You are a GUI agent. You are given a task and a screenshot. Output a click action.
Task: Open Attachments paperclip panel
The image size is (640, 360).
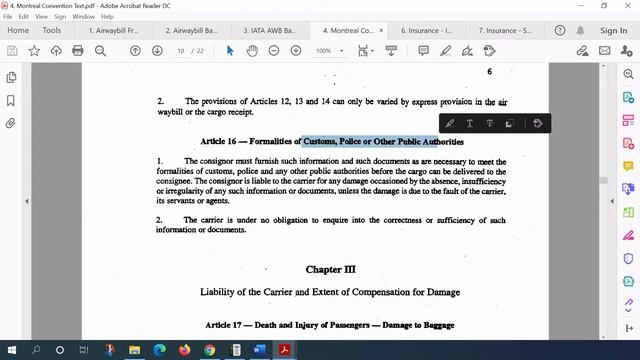tap(11, 123)
